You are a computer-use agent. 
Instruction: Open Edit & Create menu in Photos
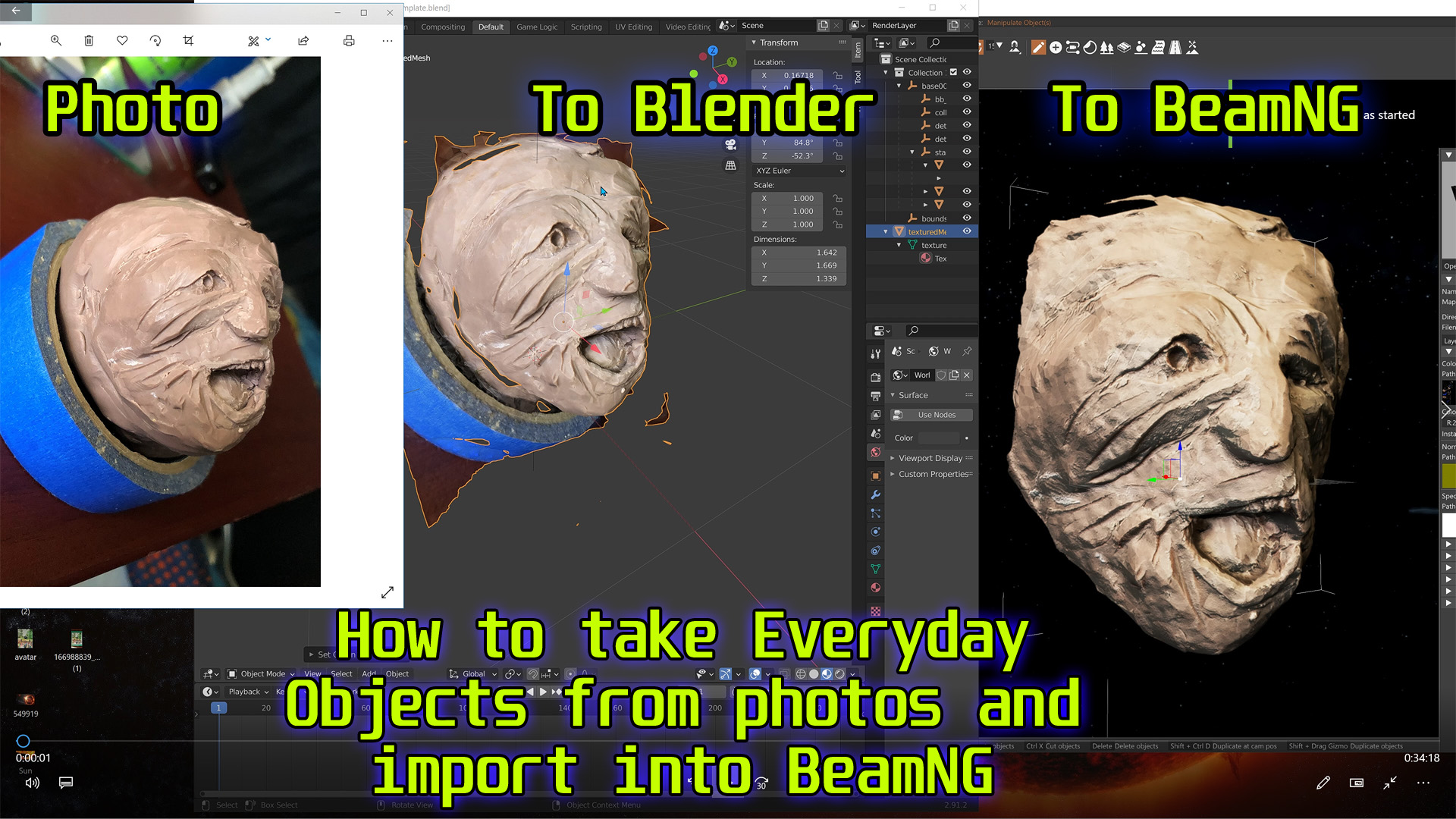(x=259, y=40)
